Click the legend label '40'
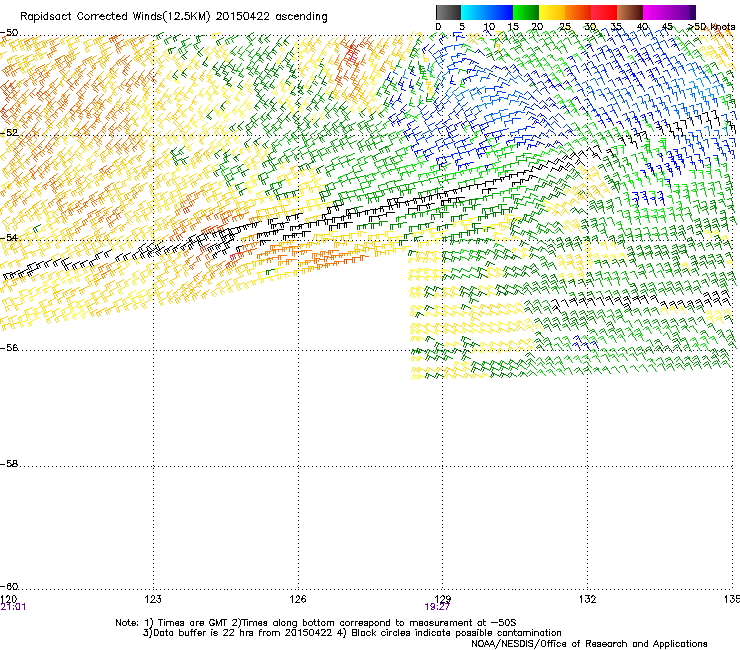 coord(642,27)
